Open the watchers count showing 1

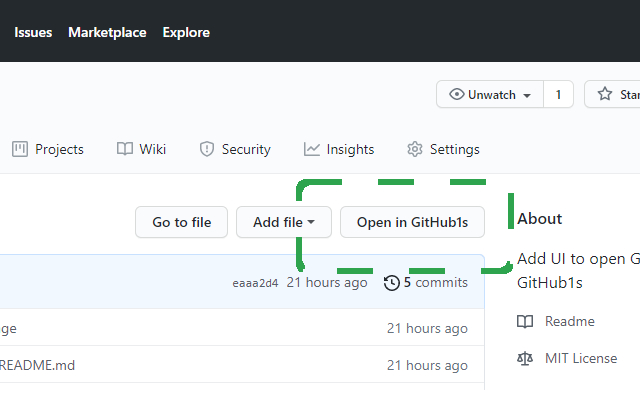click(x=558, y=94)
